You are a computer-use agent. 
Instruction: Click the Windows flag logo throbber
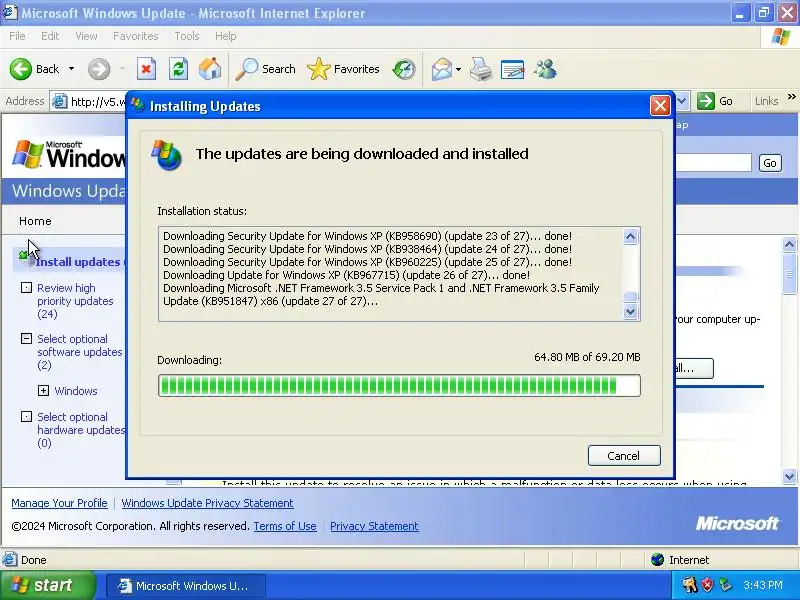click(x=780, y=37)
